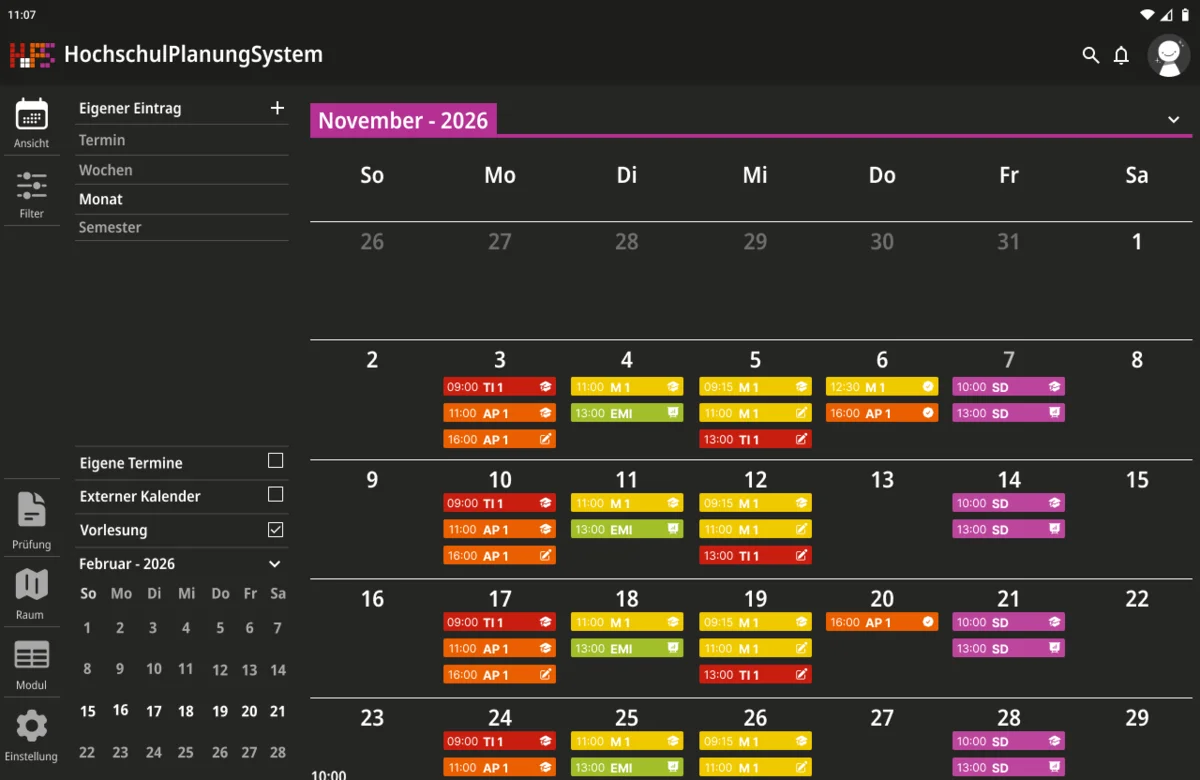Open the Raum map icon

(32, 584)
